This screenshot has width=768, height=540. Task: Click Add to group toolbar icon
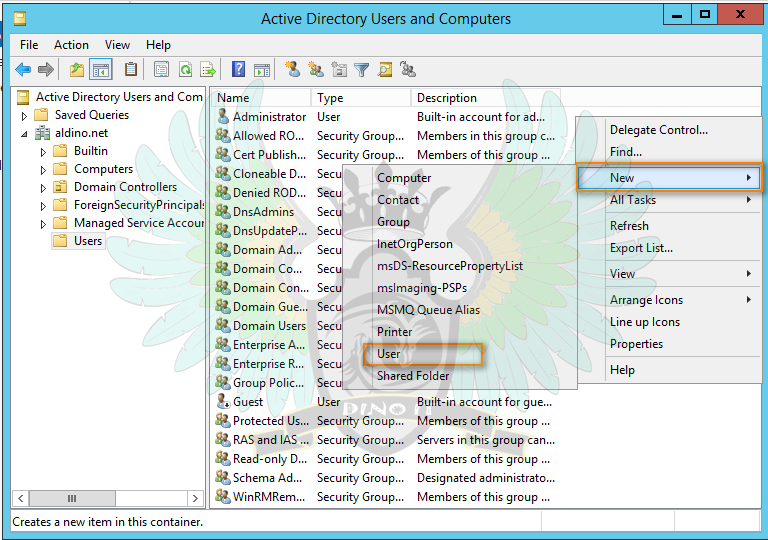408,69
